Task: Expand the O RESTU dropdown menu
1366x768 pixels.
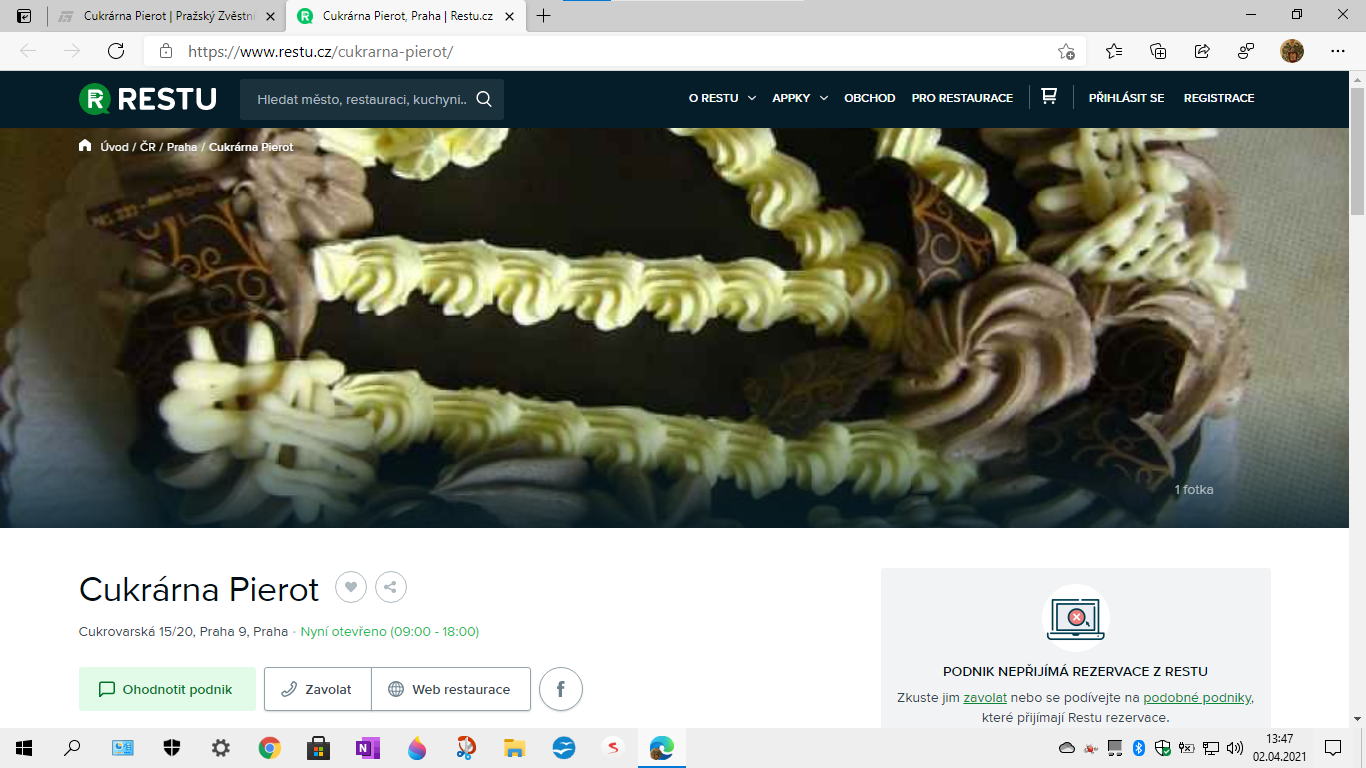Action: (x=721, y=98)
